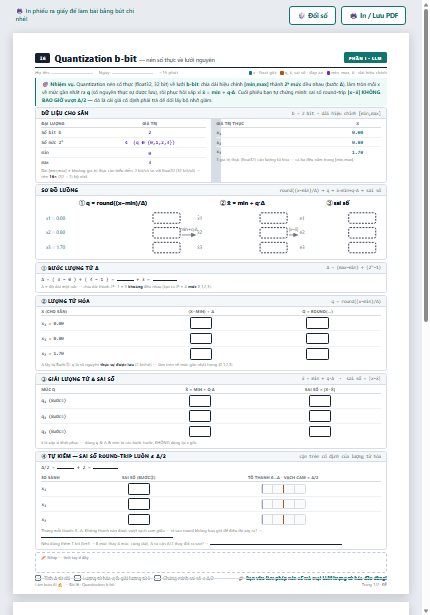
Task: Click the page vertical scrollbar thumb
Action: (x=426, y=165)
